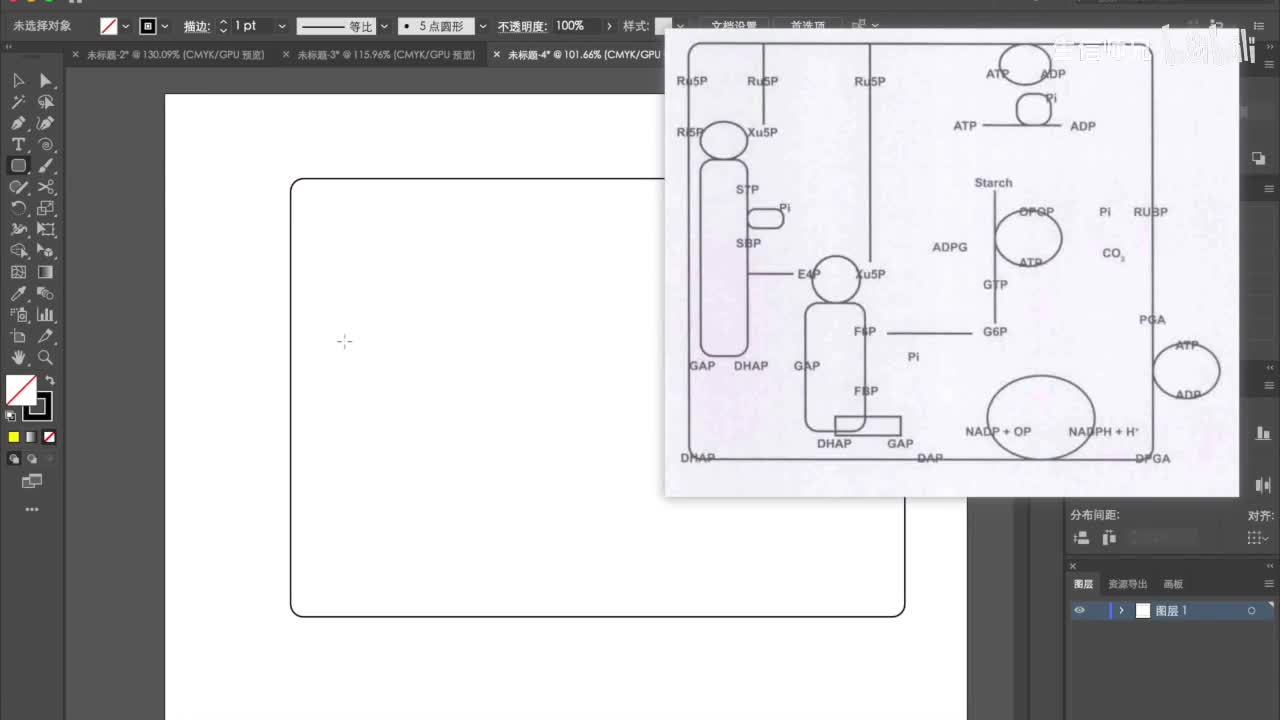
Task: Select the Pen tool
Action: coord(18,123)
